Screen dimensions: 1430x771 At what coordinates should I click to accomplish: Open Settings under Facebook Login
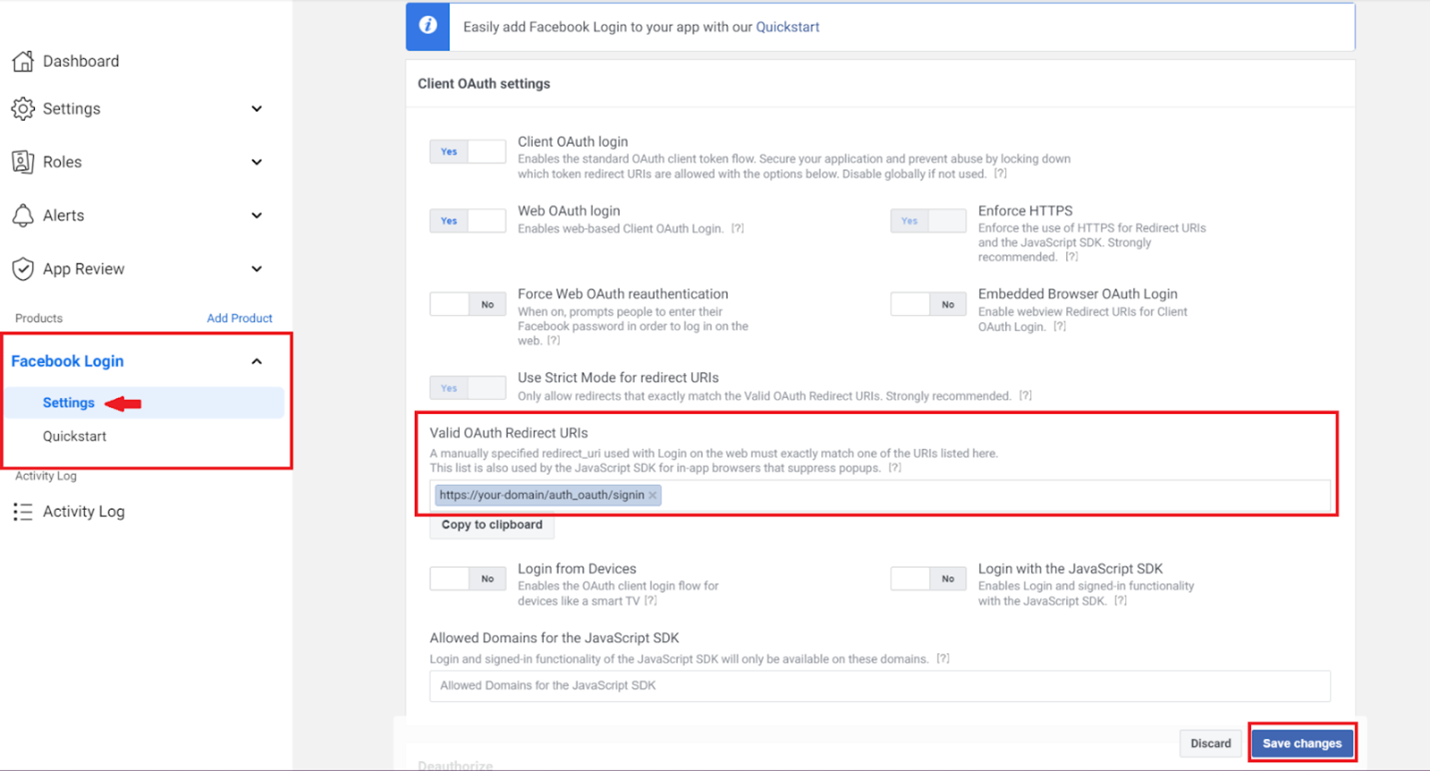(69, 403)
